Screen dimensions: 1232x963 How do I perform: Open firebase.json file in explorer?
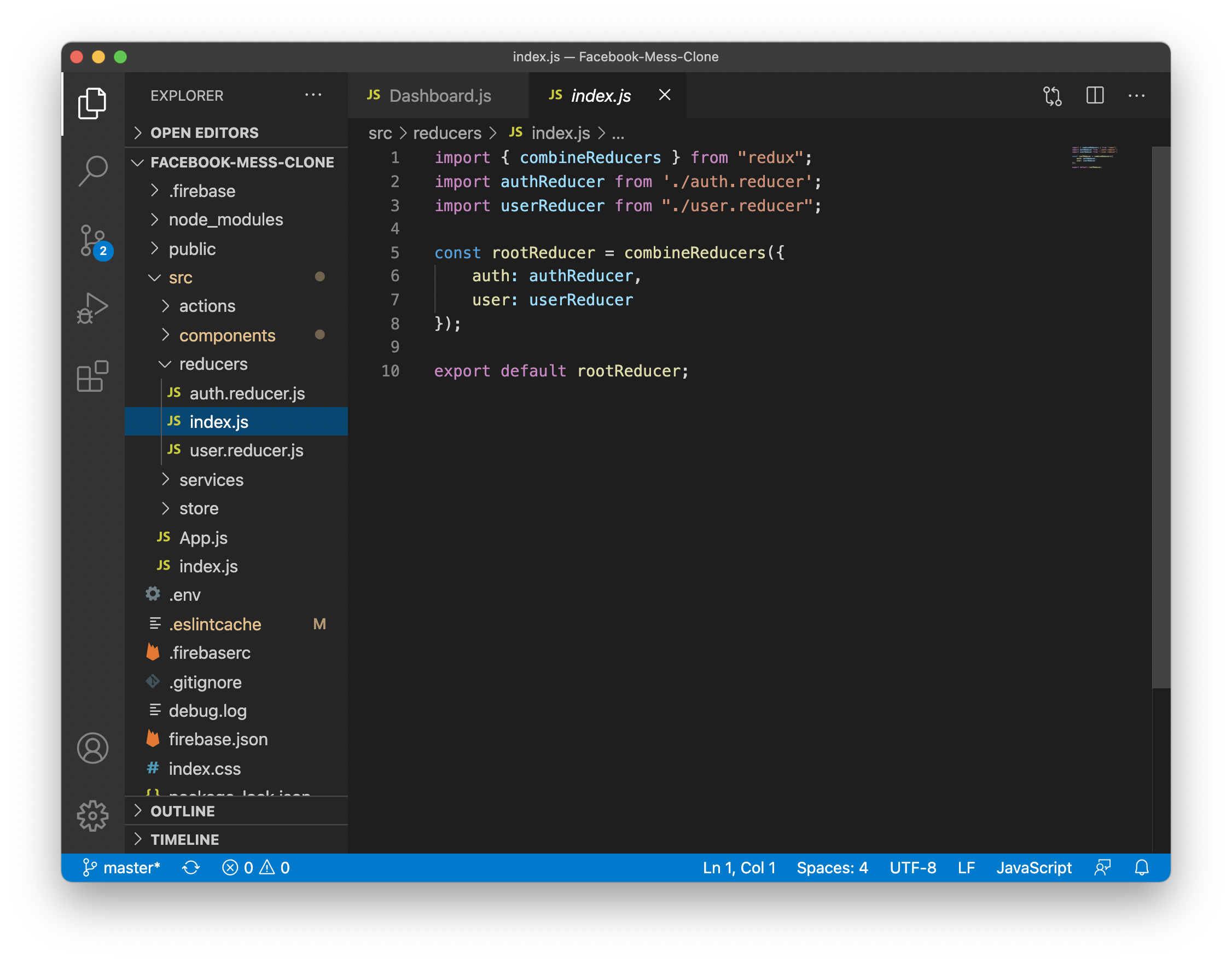coord(236,740)
